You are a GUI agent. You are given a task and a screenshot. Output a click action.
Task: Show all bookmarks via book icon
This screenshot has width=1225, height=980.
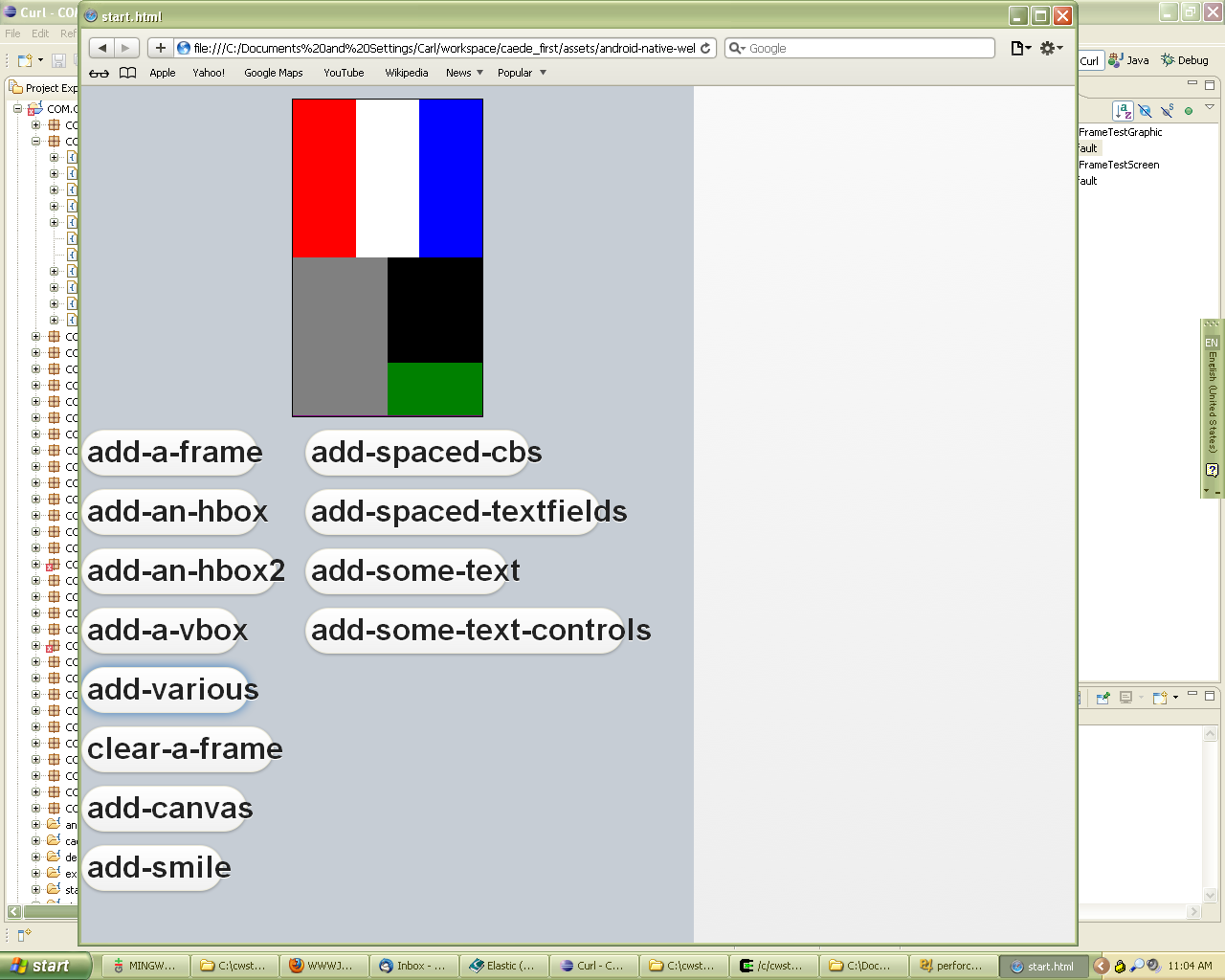pyautogui.click(x=127, y=73)
